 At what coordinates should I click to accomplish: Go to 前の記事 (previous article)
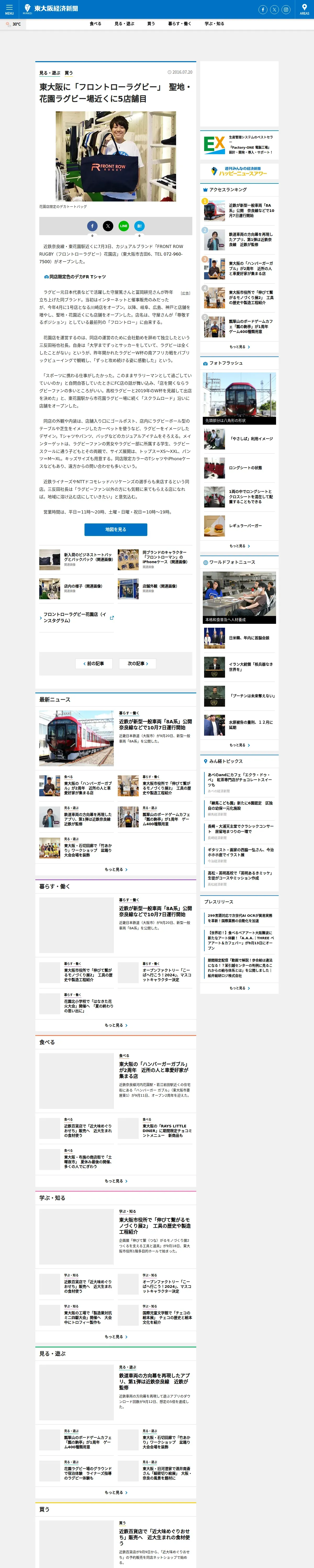point(93,664)
